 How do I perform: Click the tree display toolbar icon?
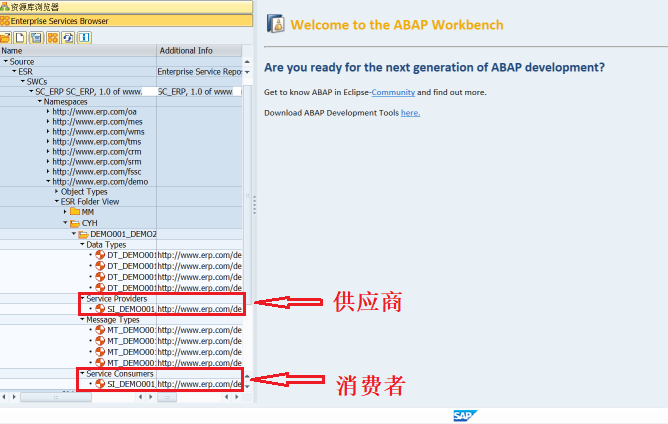36,38
